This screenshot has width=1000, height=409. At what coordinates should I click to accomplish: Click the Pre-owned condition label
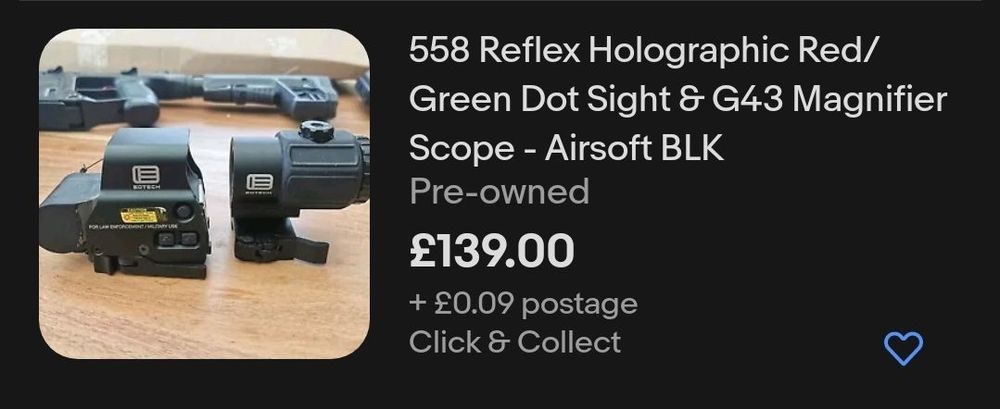pyautogui.click(x=499, y=192)
